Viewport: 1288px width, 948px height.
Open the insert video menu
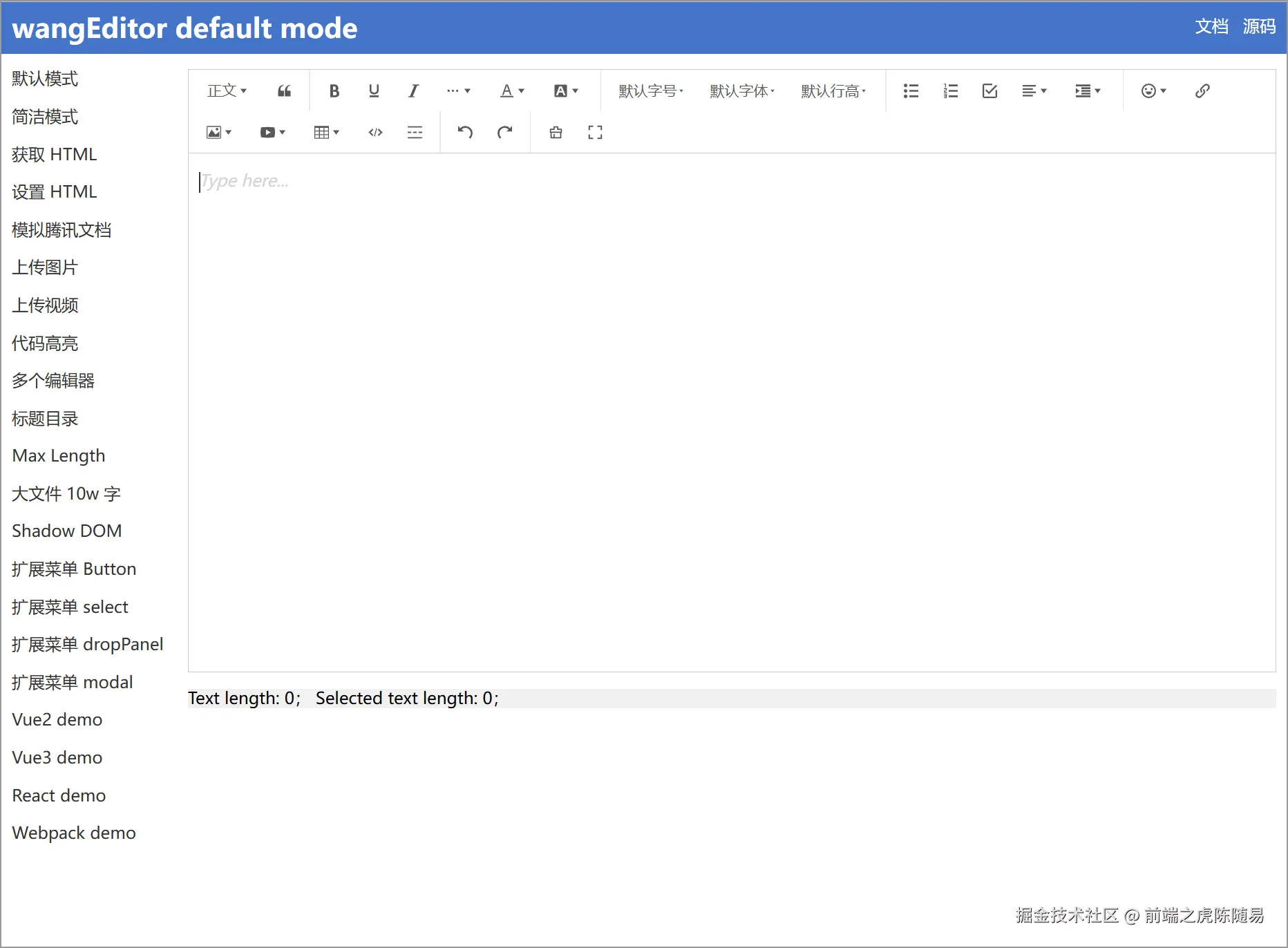click(x=272, y=133)
